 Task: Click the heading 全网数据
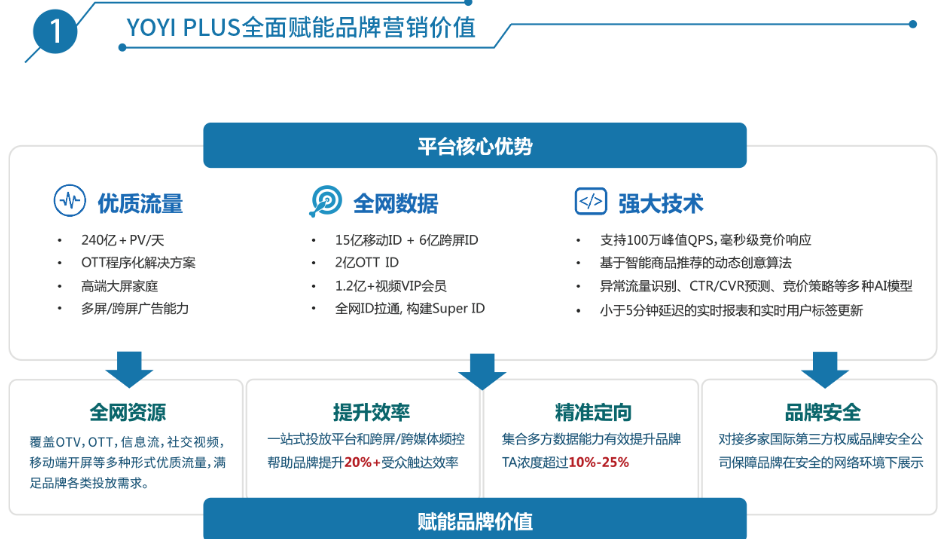coord(395,203)
